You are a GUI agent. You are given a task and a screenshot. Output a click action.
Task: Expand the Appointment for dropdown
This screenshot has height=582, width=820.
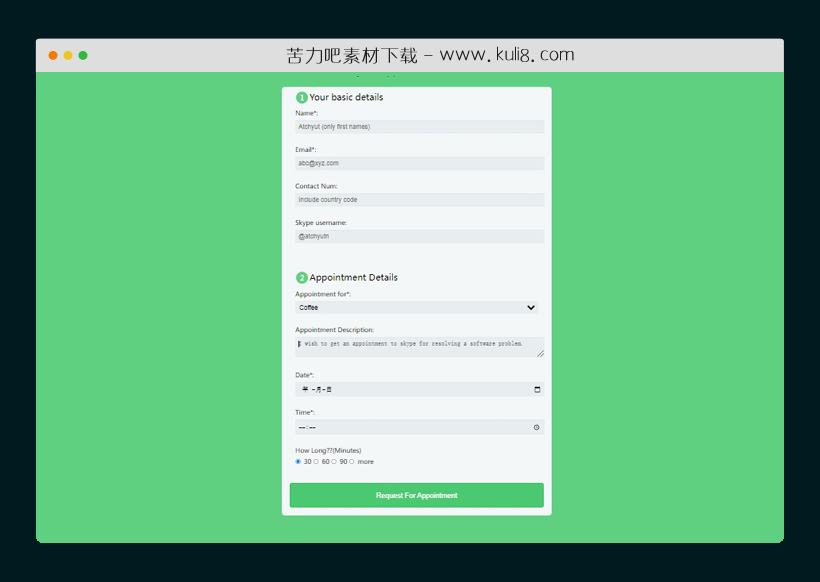pyautogui.click(x=419, y=308)
